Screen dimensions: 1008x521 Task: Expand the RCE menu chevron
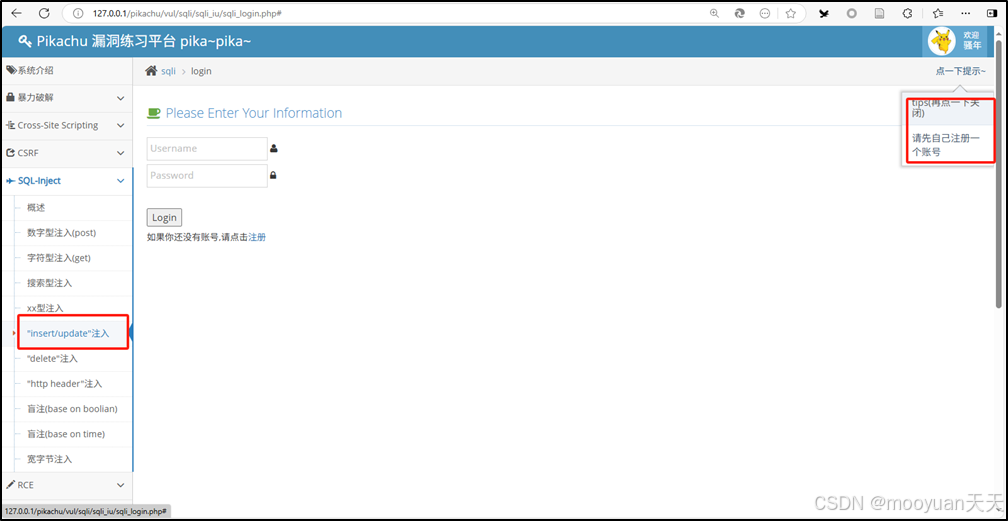[x=120, y=485]
